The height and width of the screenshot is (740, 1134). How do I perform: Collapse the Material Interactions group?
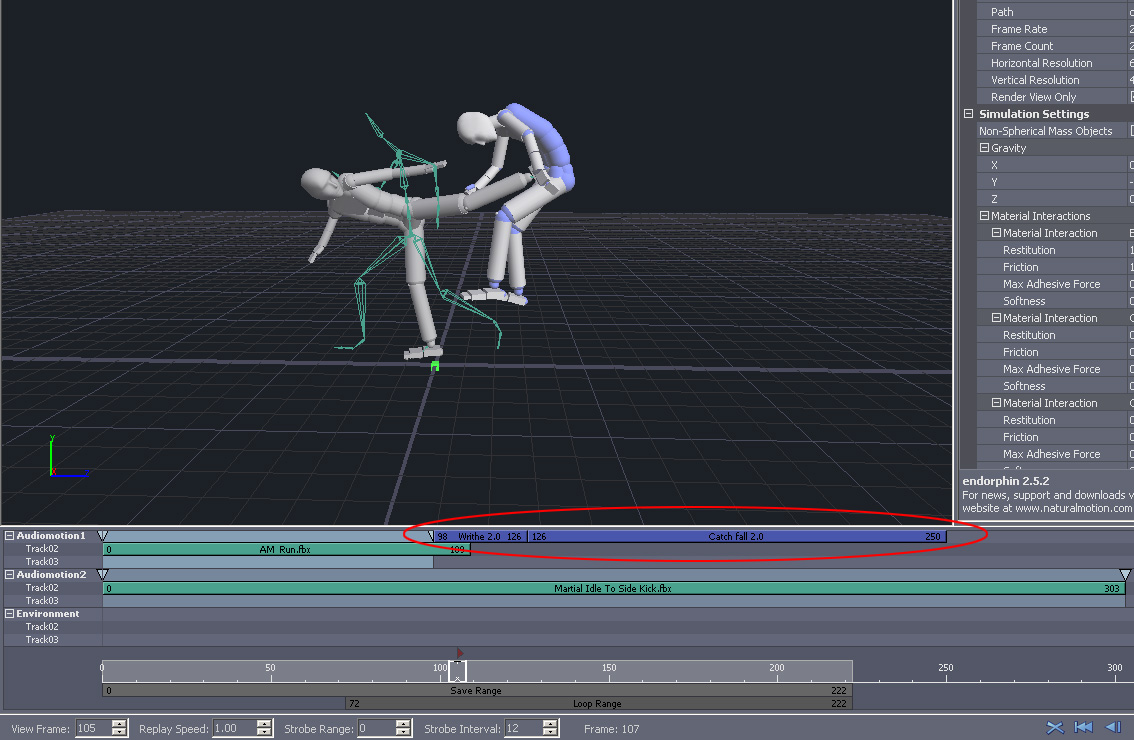(984, 216)
